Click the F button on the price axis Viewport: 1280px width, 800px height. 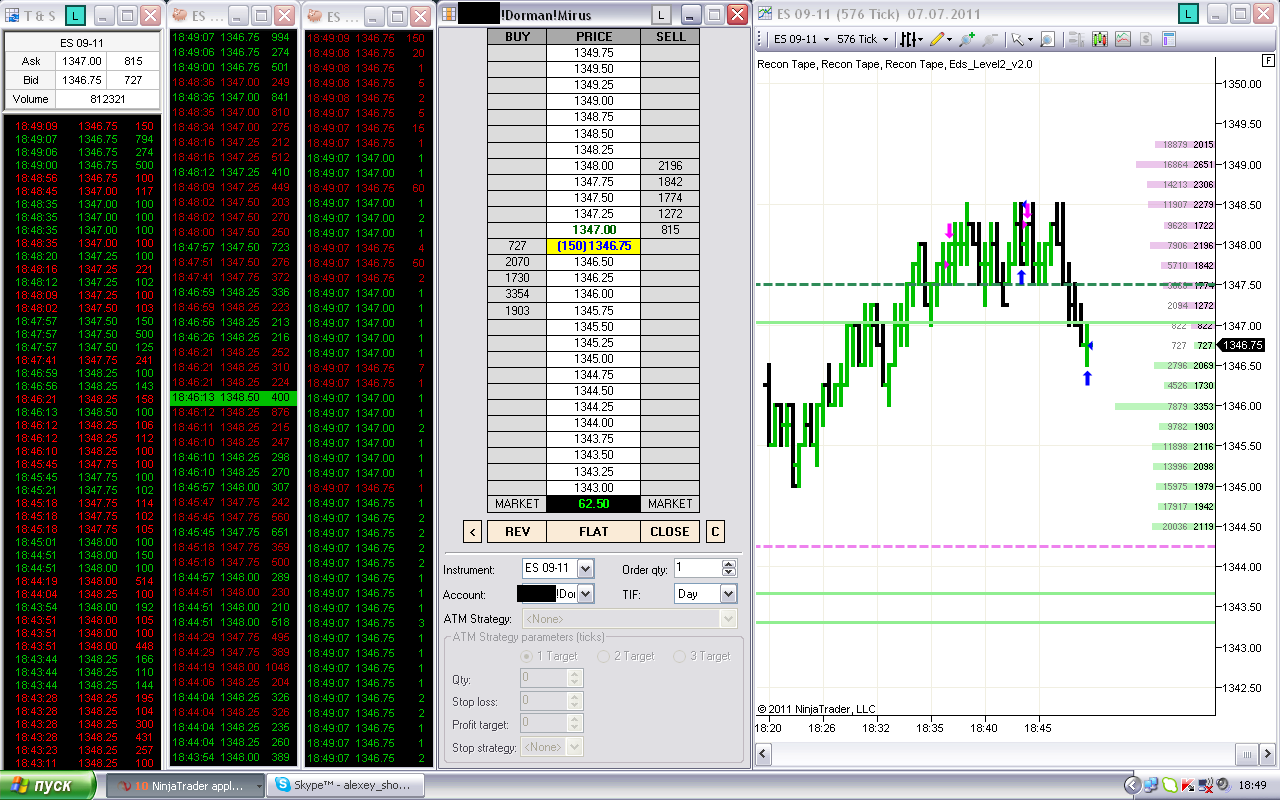point(1268,61)
